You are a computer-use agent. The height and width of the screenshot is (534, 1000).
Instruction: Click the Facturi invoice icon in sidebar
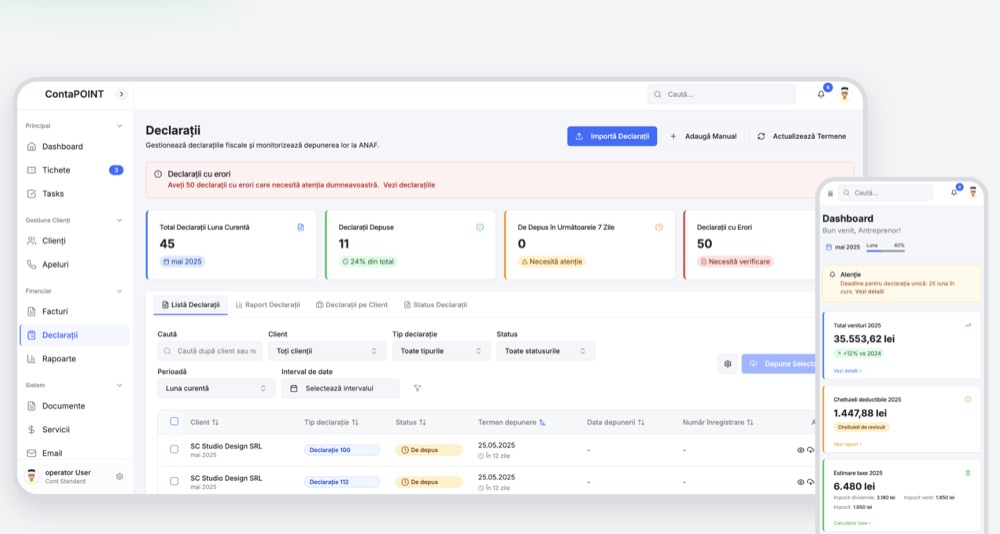(31, 312)
